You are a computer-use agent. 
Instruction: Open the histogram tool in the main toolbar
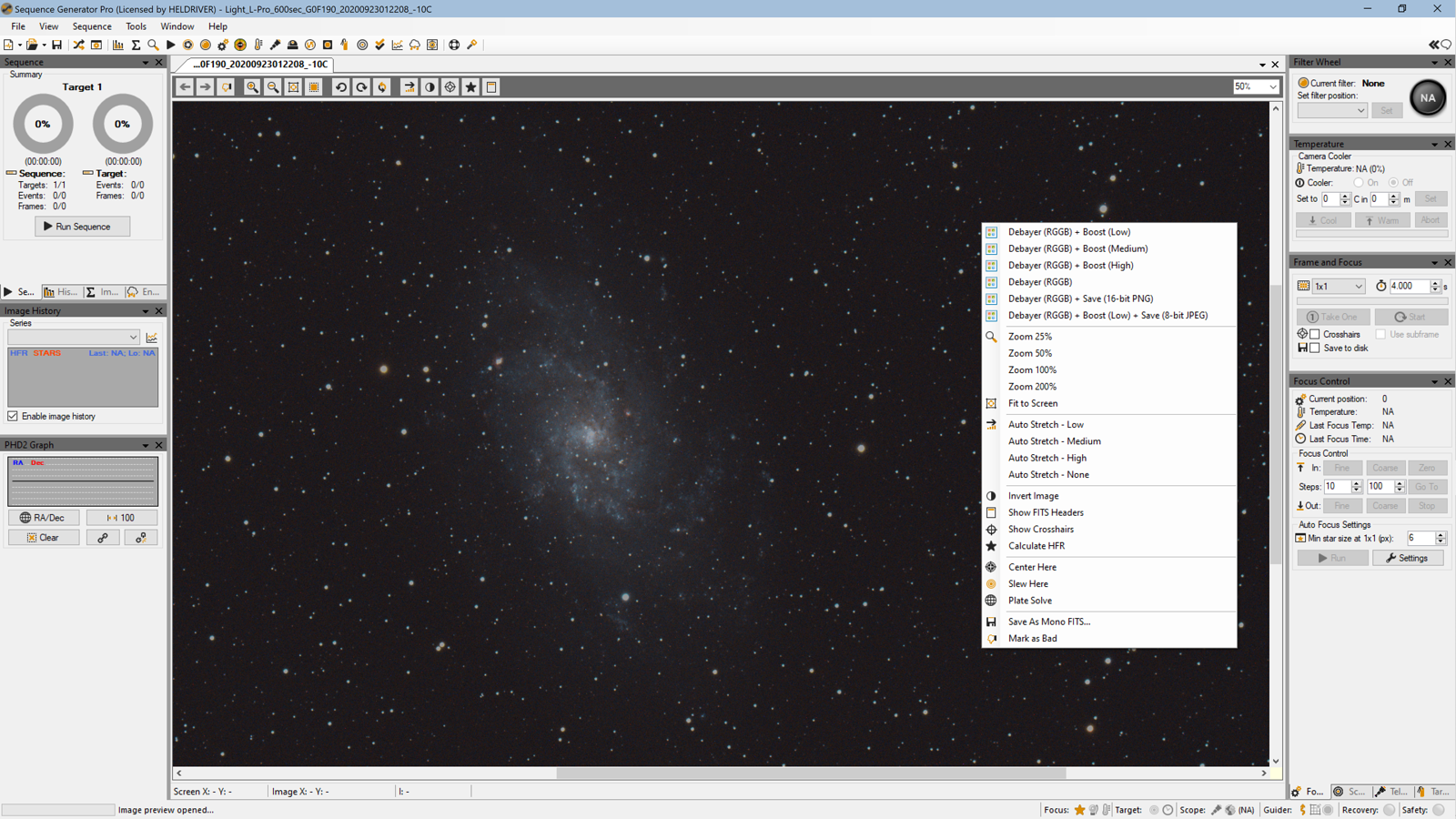119,45
